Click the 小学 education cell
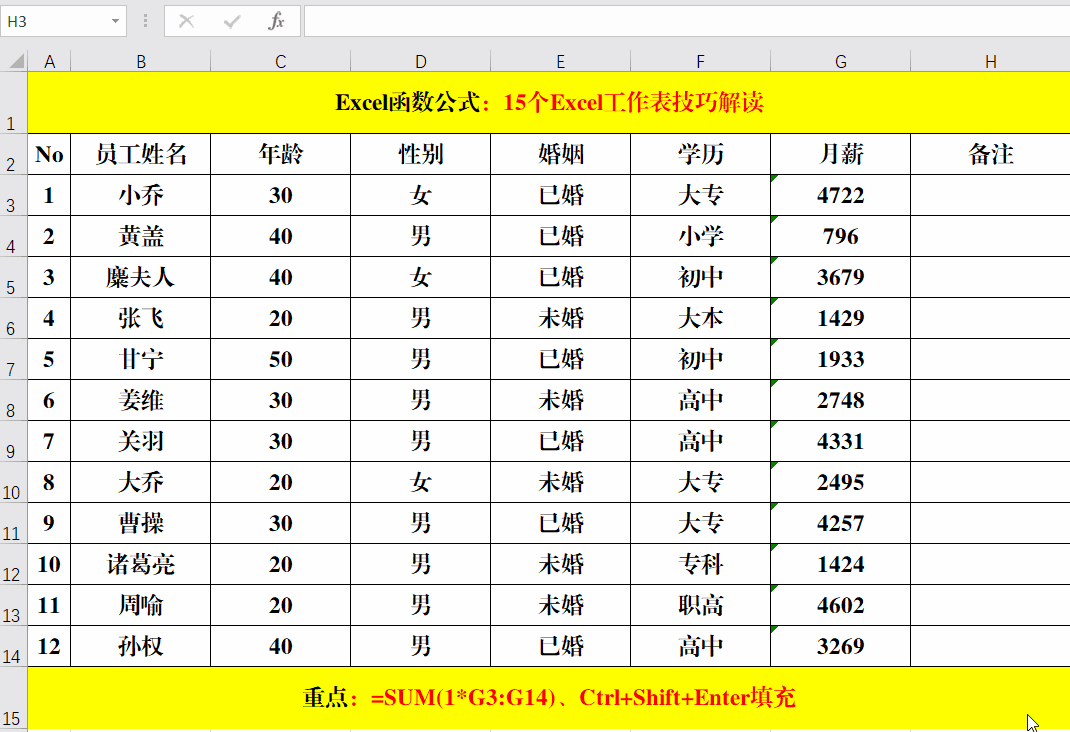Viewport: 1070px width, 732px height. click(x=700, y=236)
